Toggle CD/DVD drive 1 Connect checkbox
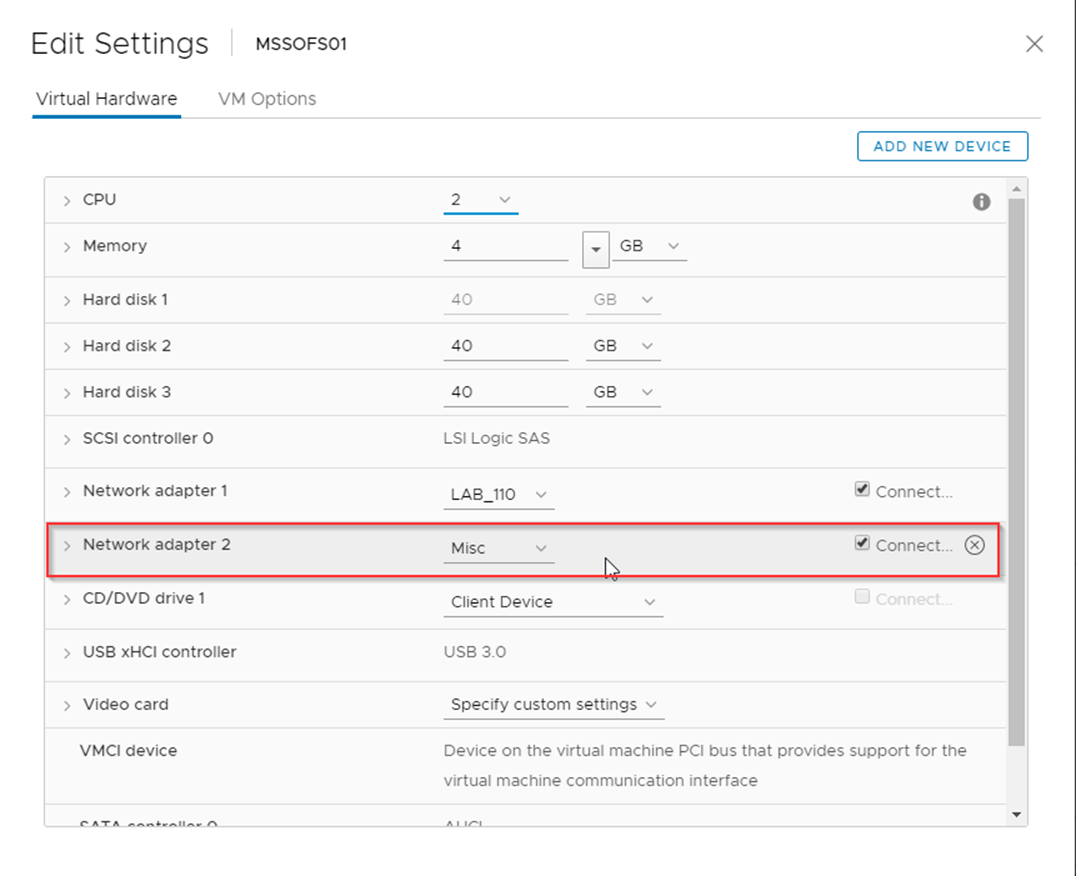The width and height of the screenshot is (1076, 876). coord(862,597)
